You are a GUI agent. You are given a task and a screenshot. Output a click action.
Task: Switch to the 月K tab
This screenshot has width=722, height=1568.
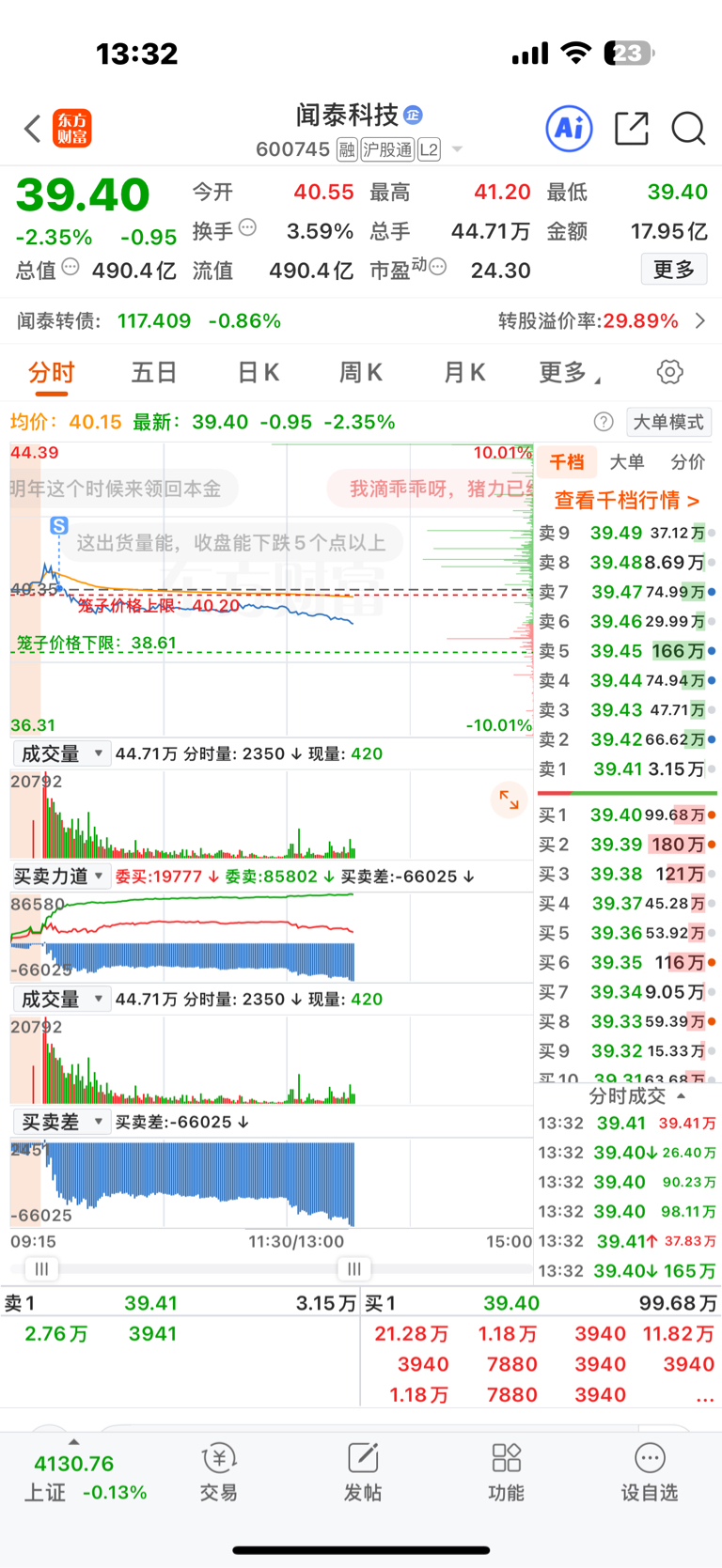coord(464,373)
